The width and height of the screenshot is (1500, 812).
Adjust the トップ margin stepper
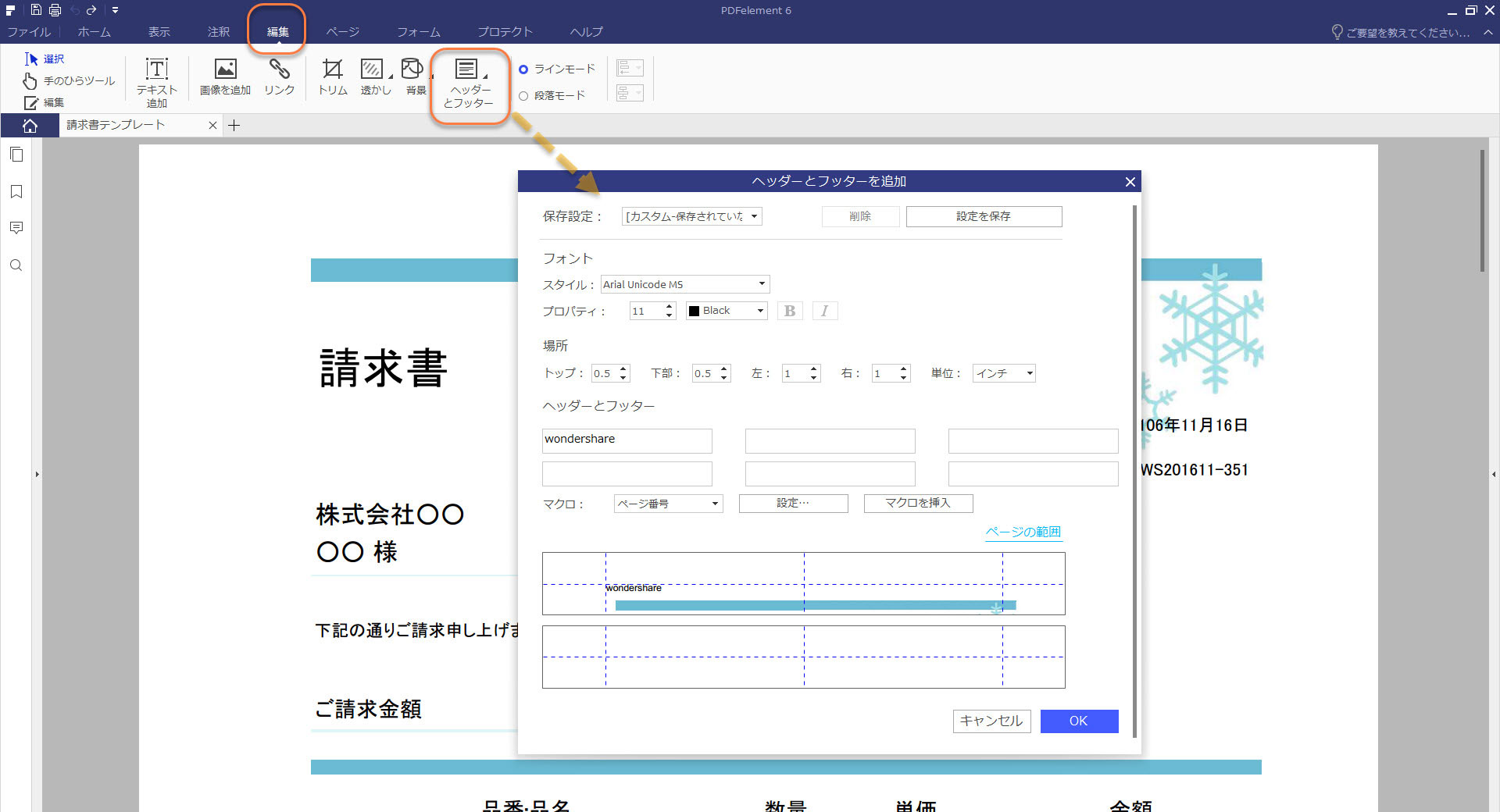pyautogui.click(x=623, y=373)
